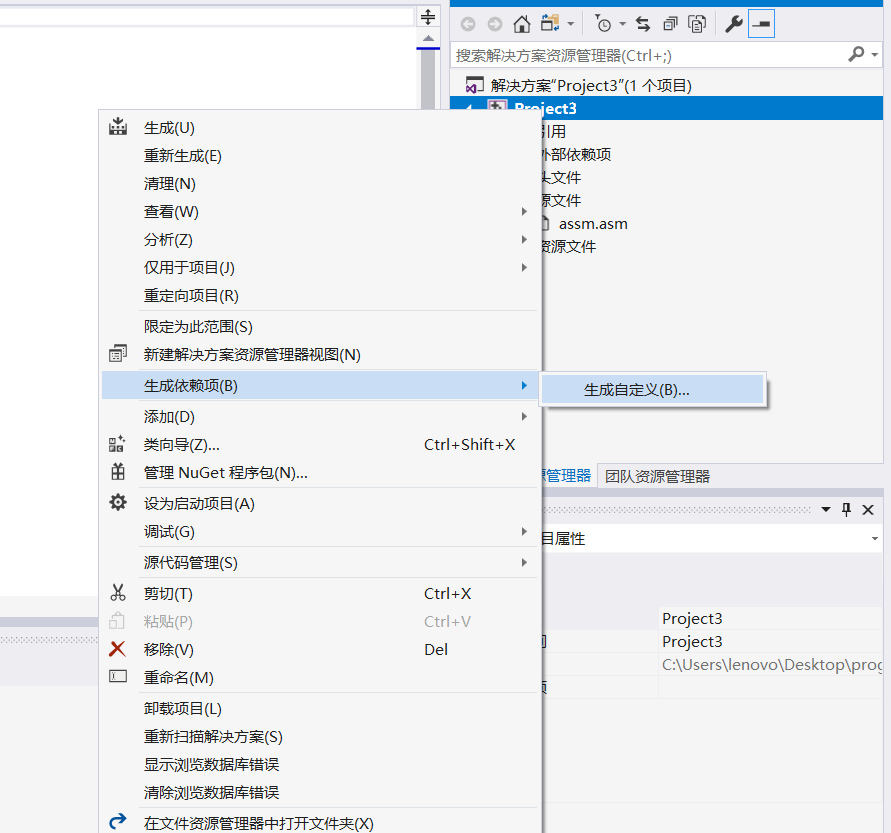
Task: Click the arrow icon beside 在文件资源管理器中打开文件夹
Action: (x=118, y=821)
